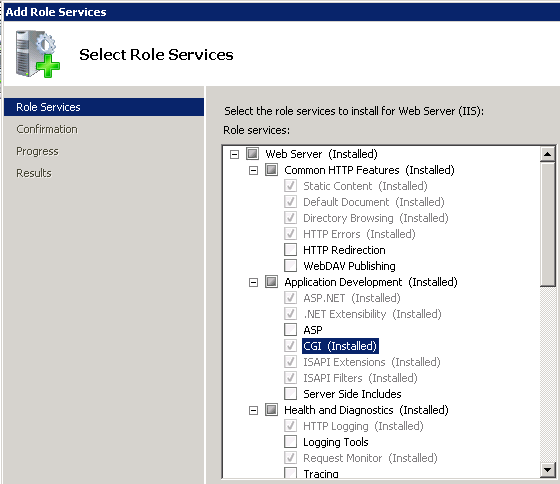Collapse the Health and Diagnostics node
The width and height of the screenshot is (560, 484).
click(253, 410)
